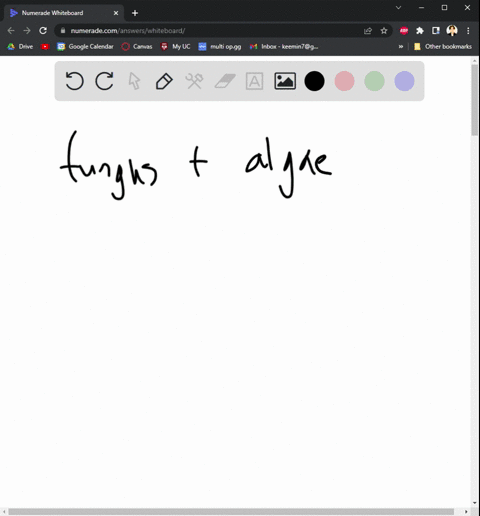The image size is (480, 516).
Task: Select the pen drawing tool
Action: click(x=164, y=81)
